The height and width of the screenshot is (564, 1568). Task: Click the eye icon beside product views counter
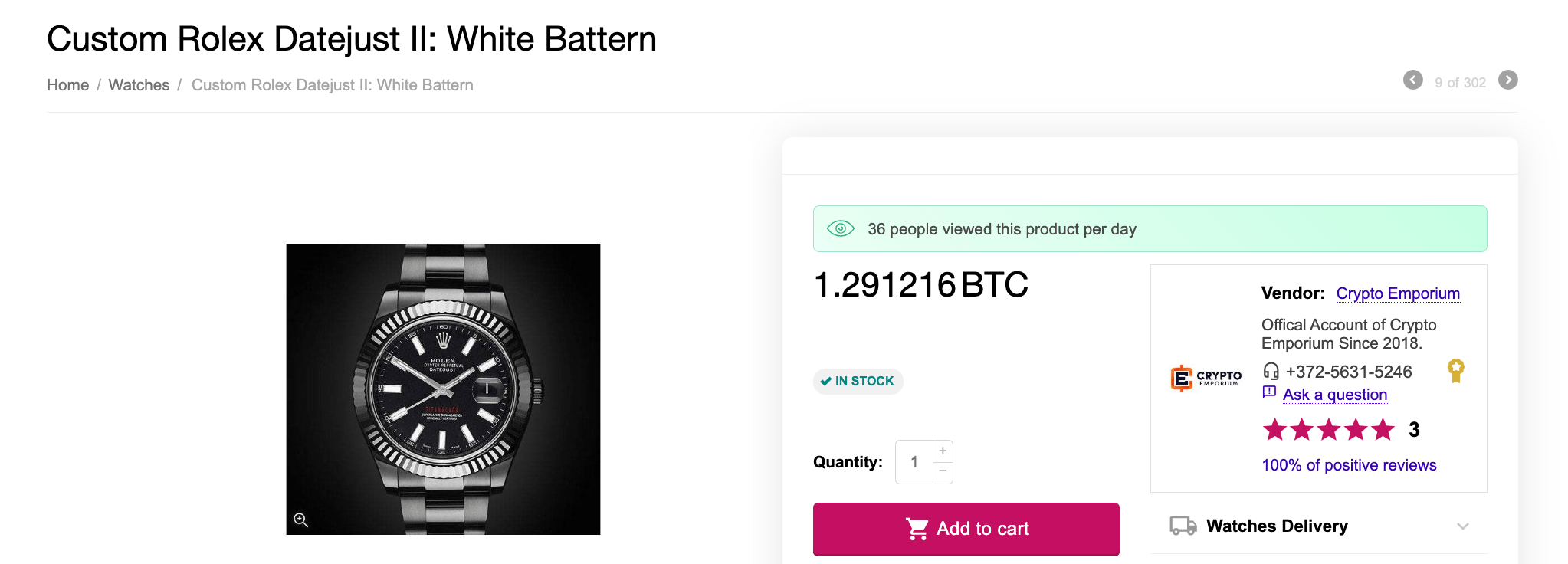[x=841, y=228]
